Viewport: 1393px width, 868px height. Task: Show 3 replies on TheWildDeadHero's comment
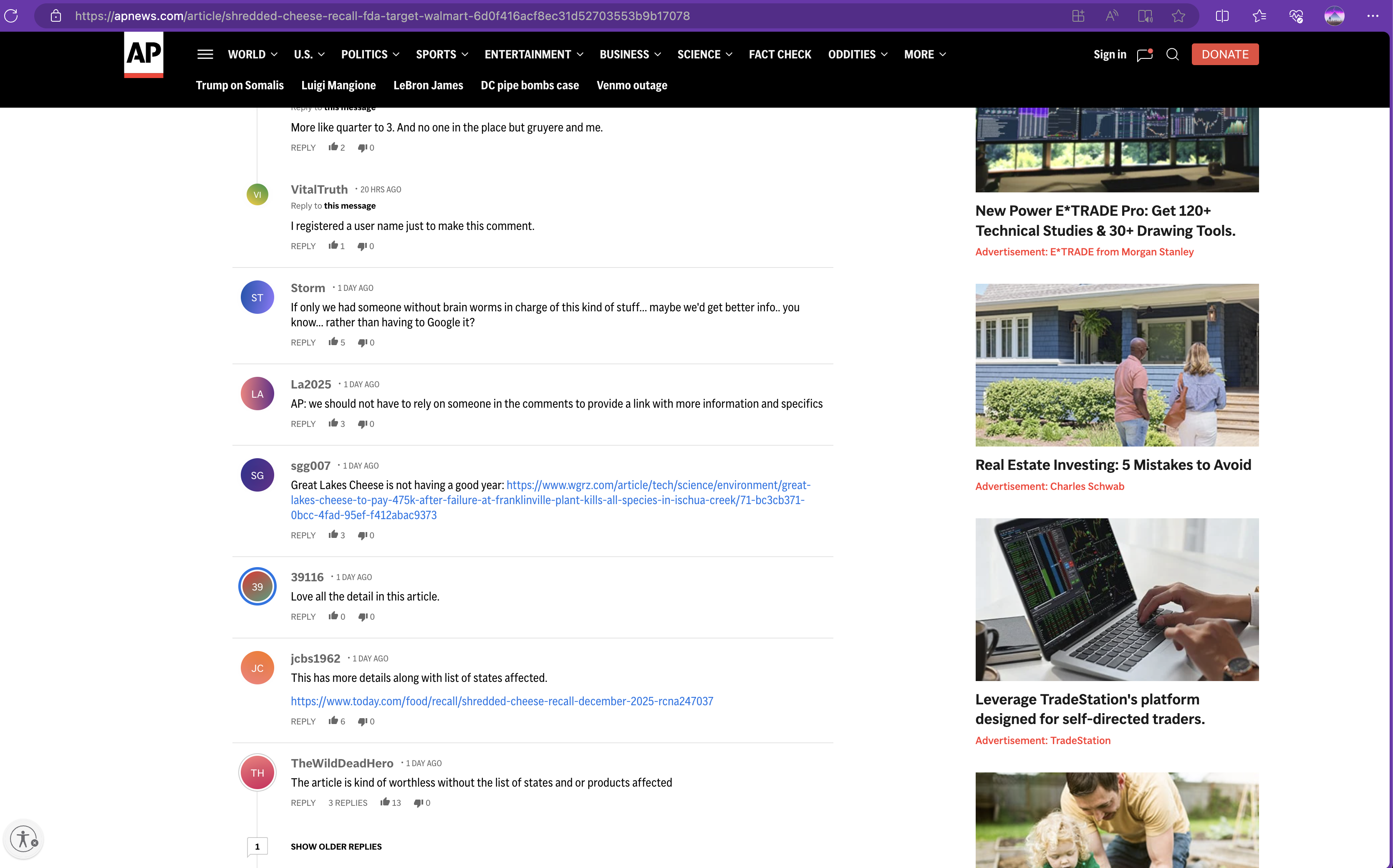[347, 802]
